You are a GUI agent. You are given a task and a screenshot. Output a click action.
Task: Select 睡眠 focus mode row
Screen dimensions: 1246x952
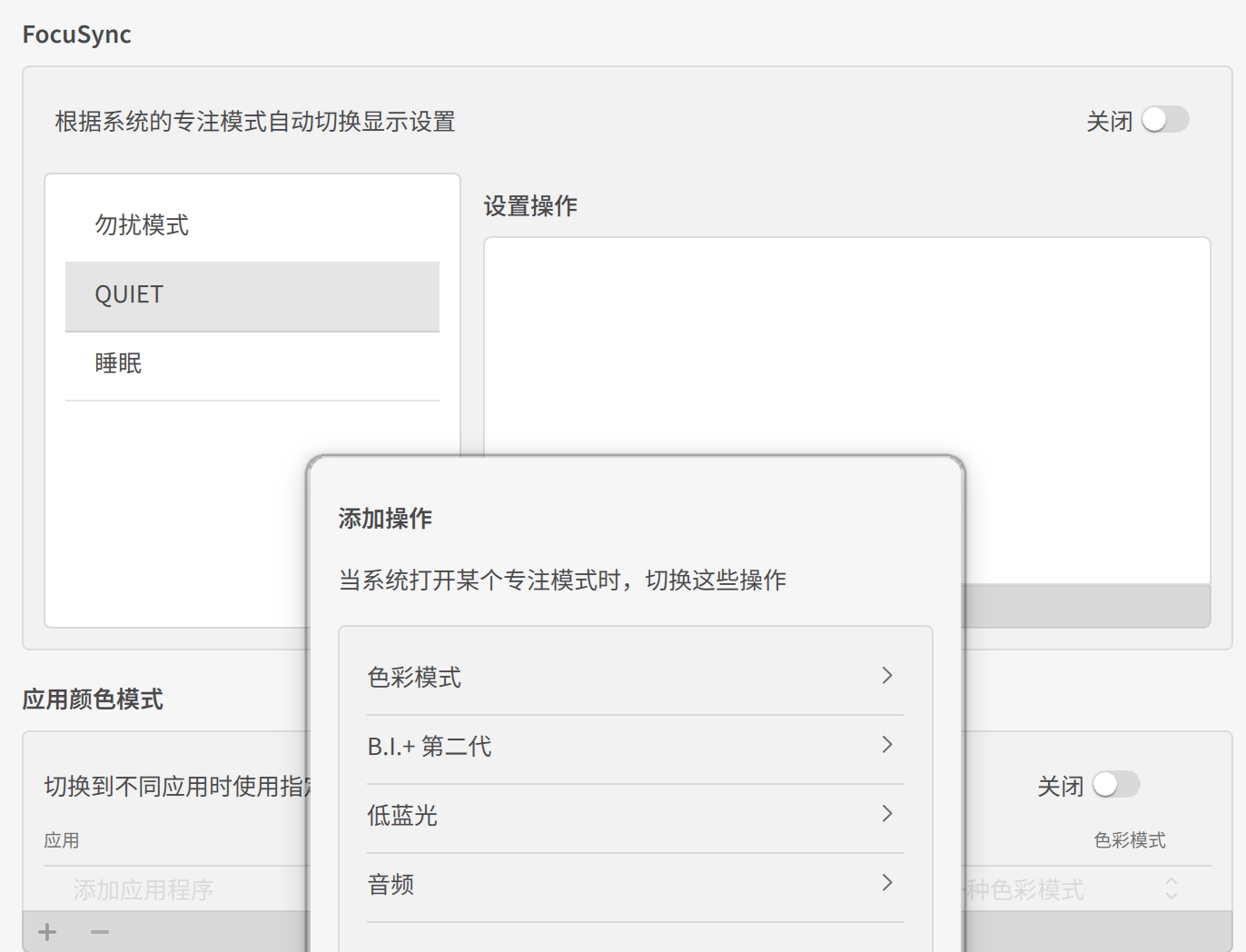252,365
